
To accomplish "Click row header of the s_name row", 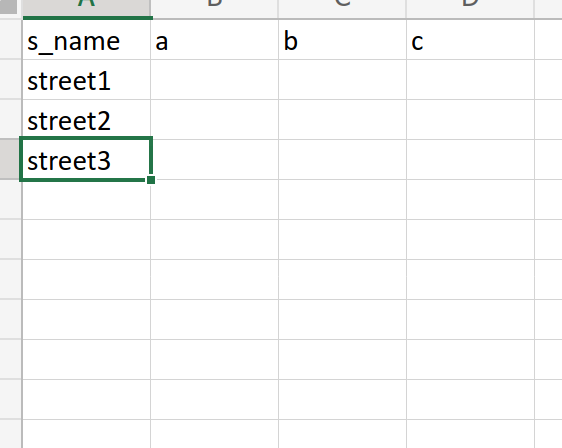I will [x=10, y=40].
